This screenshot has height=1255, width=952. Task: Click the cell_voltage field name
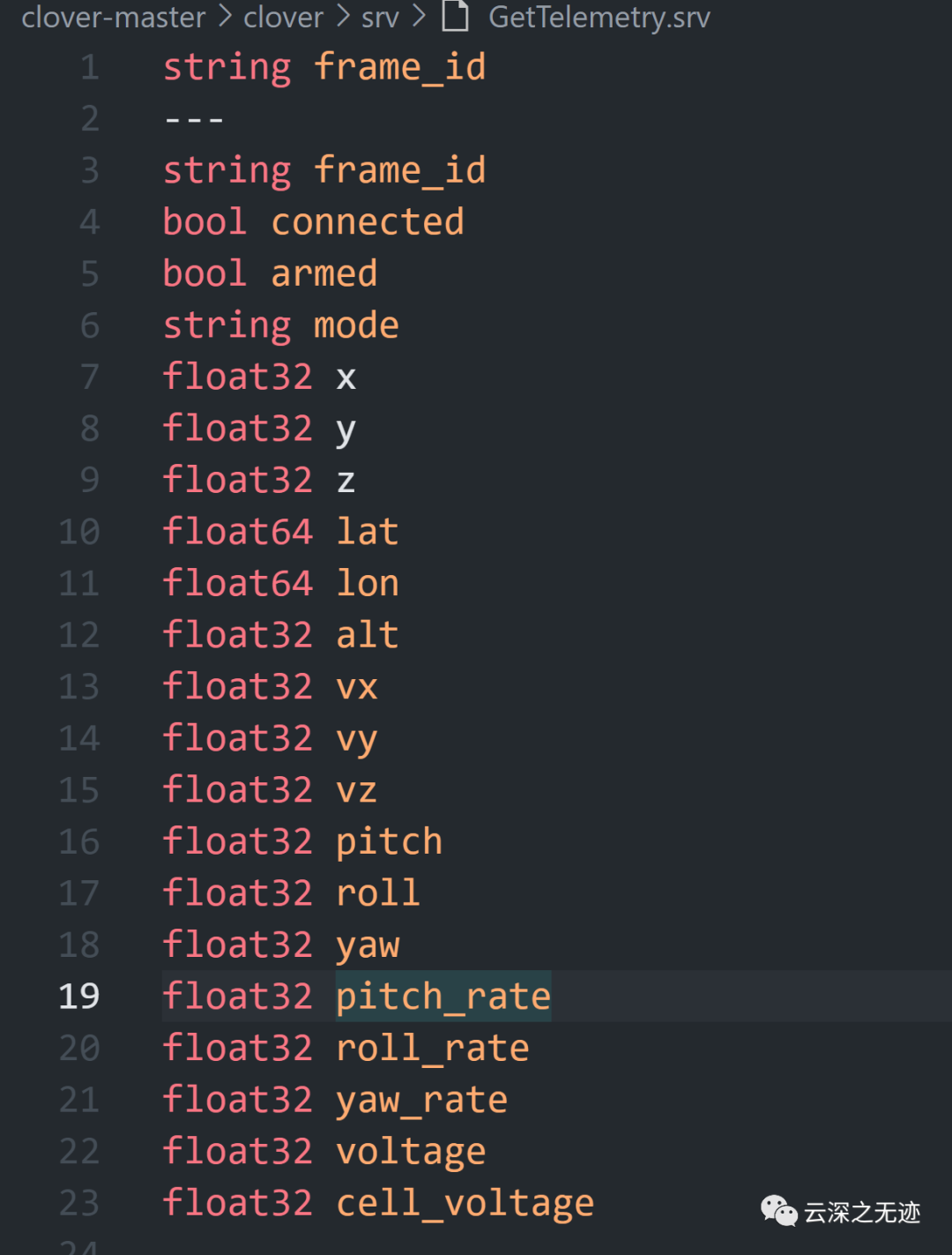point(465,1203)
